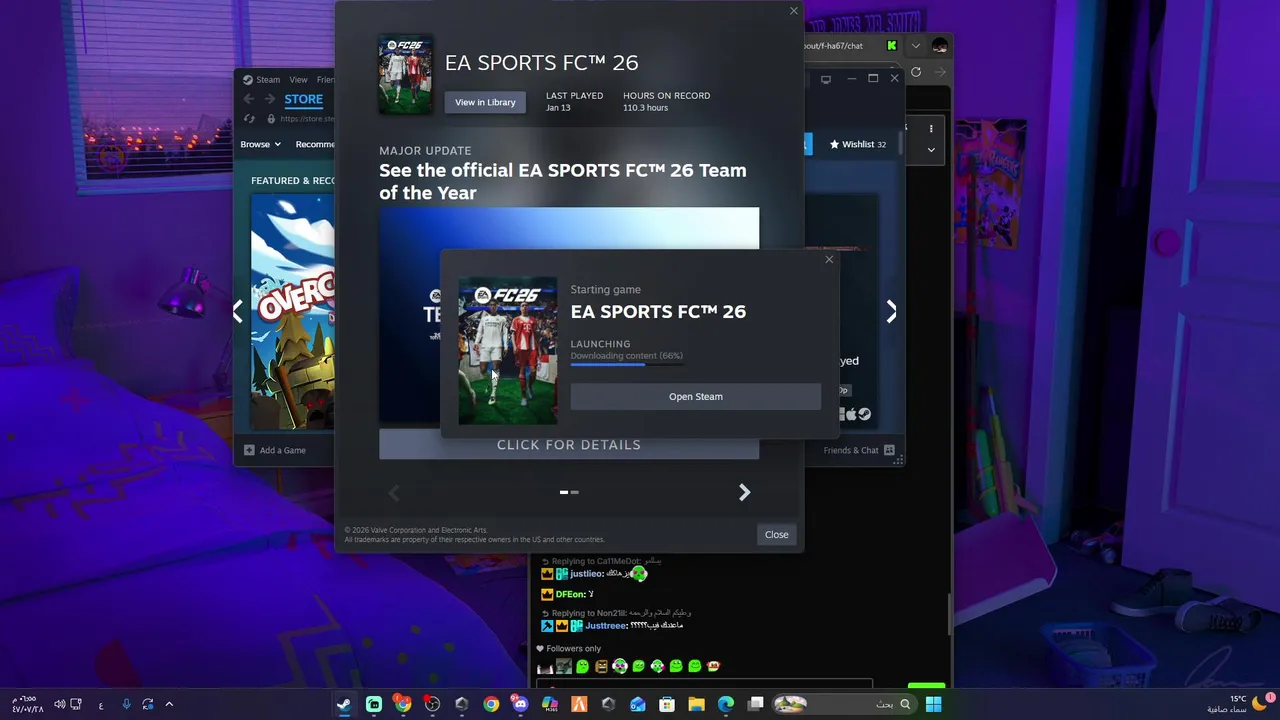Click the Kick extension icon in browser
This screenshot has width=1280, height=720.
point(891,46)
